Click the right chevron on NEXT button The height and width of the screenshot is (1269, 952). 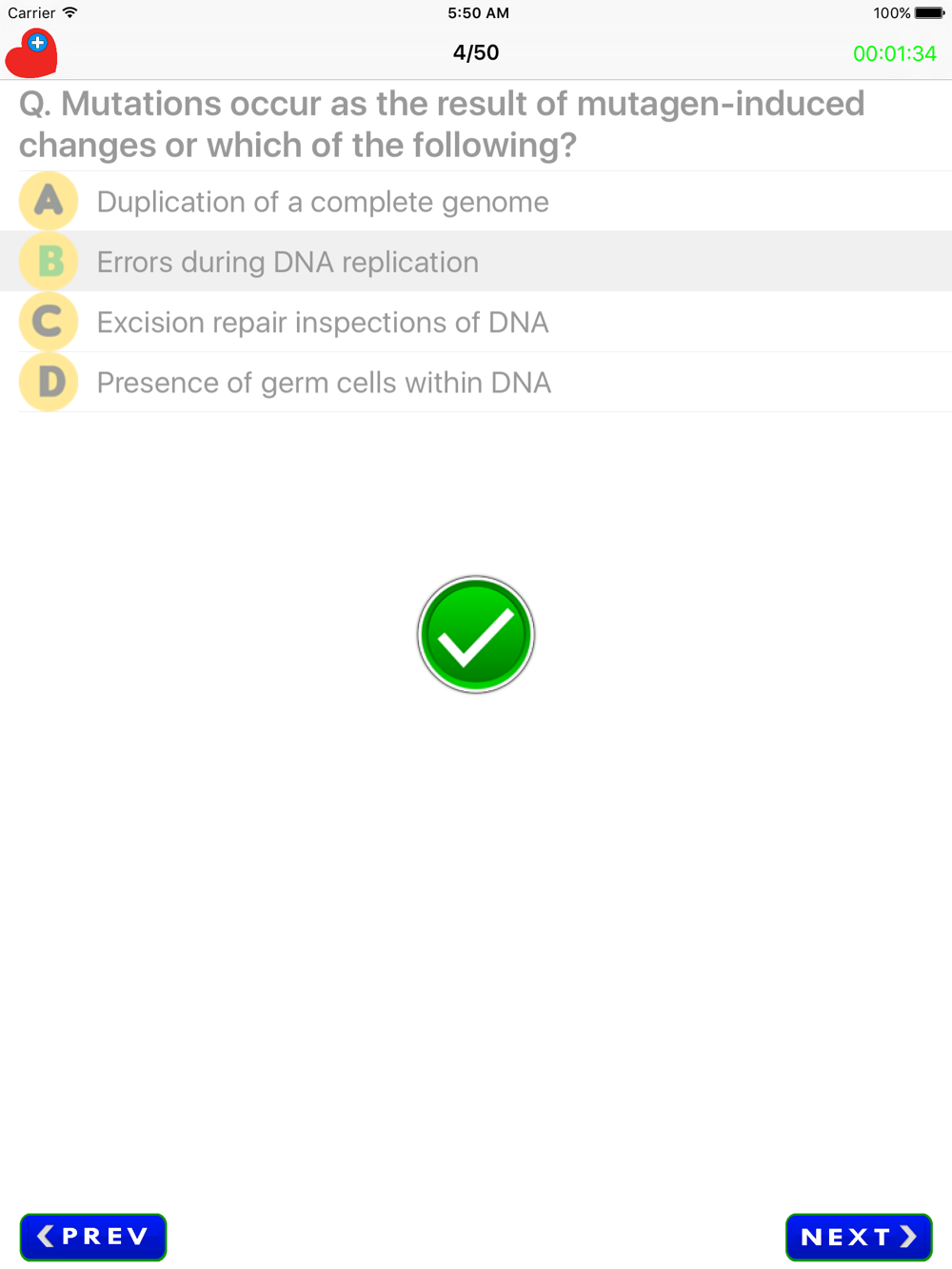pyautogui.click(x=908, y=1237)
